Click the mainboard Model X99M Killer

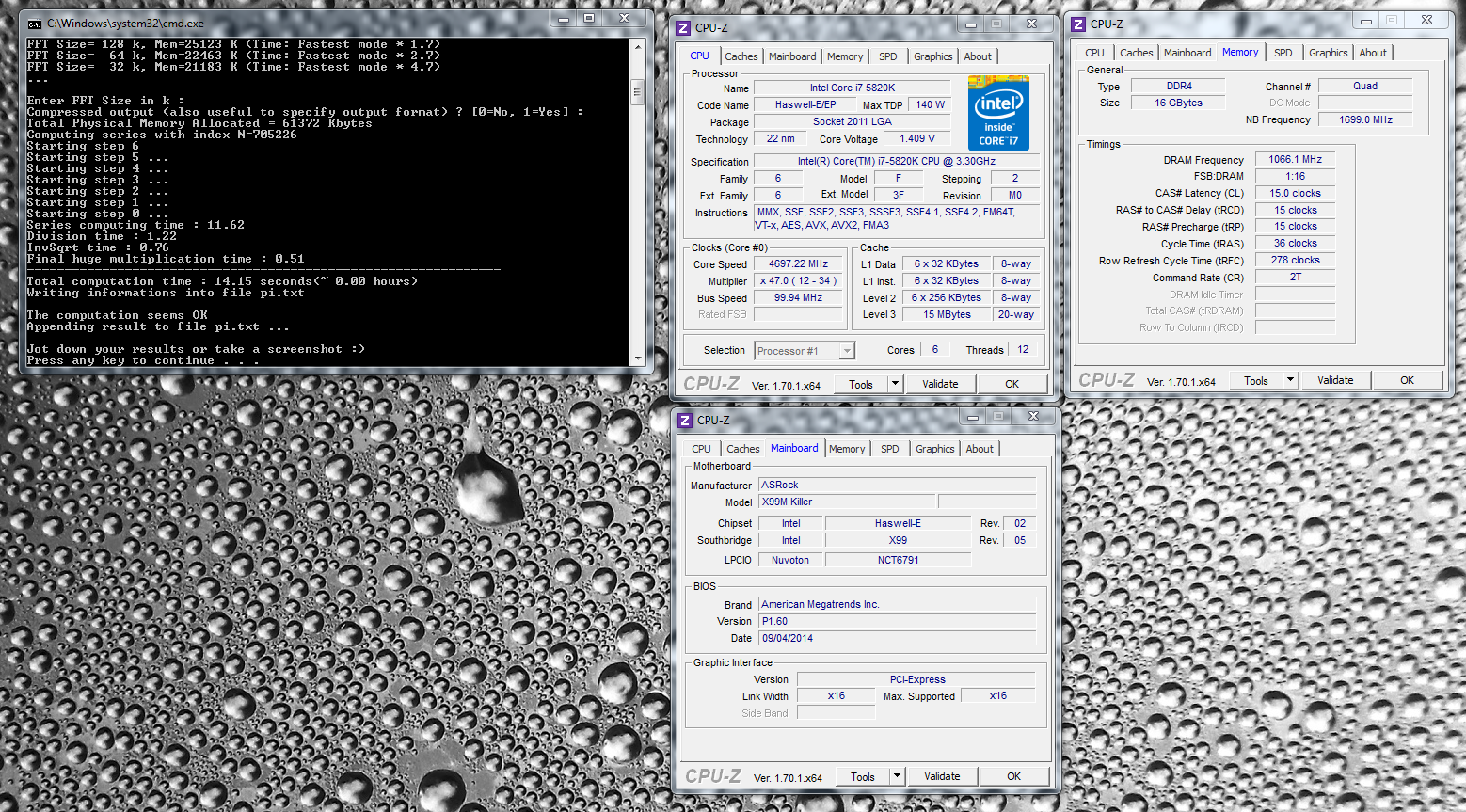coord(847,502)
